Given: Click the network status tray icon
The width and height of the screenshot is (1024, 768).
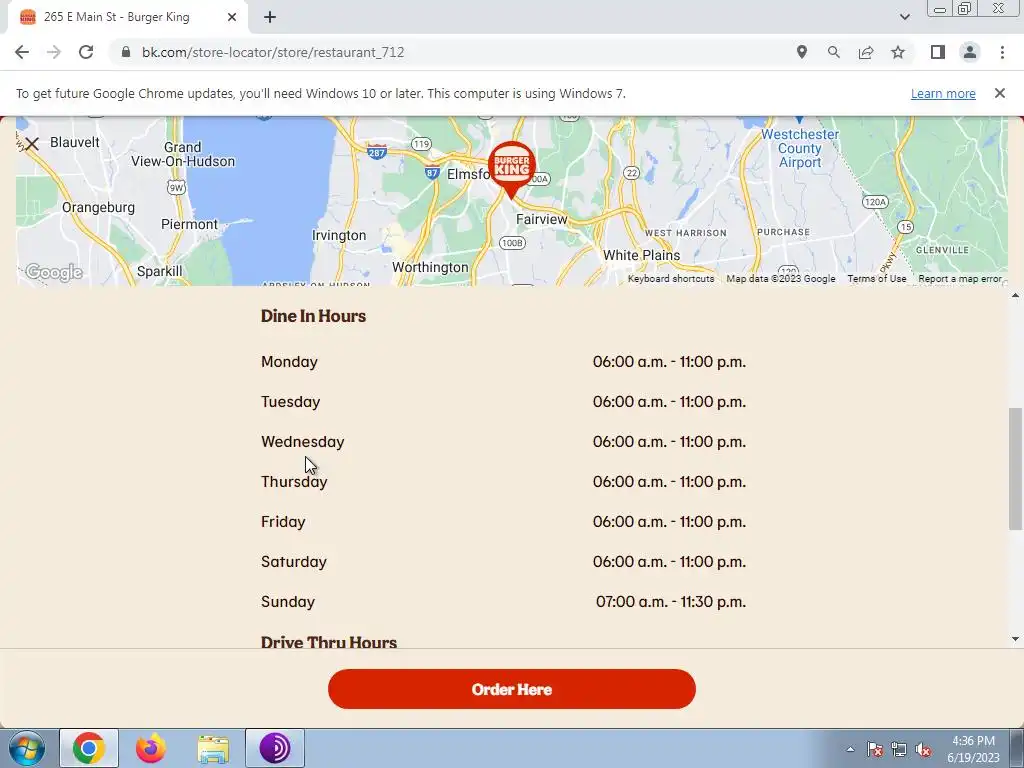Looking at the screenshot, I should pos(899,749).
